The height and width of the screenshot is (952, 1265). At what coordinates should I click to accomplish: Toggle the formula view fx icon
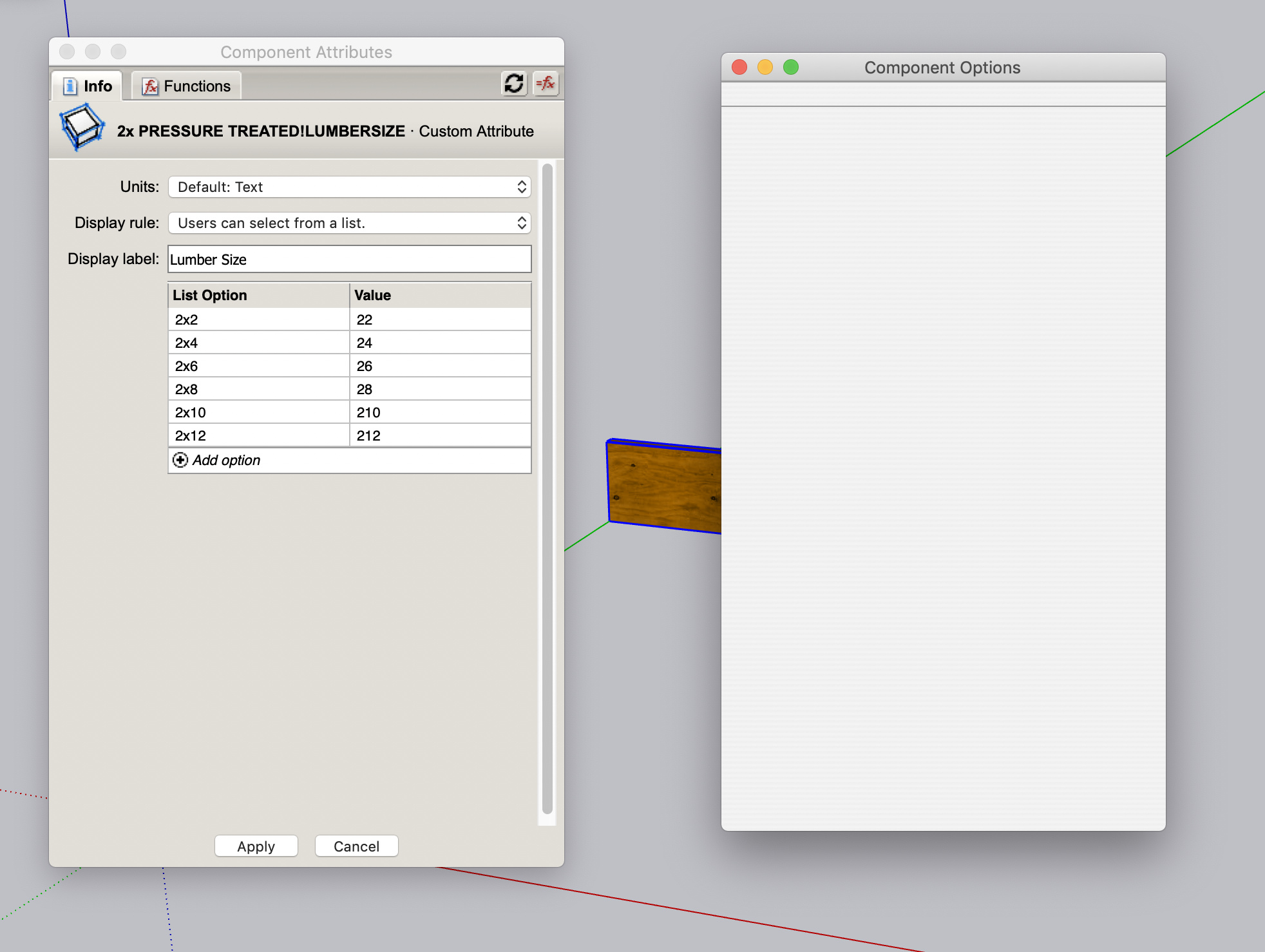pyautogui.click(x=546, y=84)
